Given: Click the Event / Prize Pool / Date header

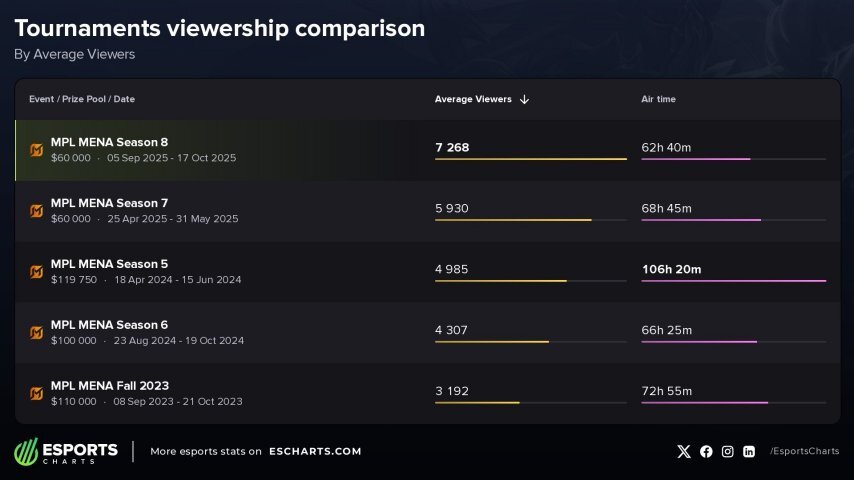Looking at the screenshot, I should coord(82,100).
